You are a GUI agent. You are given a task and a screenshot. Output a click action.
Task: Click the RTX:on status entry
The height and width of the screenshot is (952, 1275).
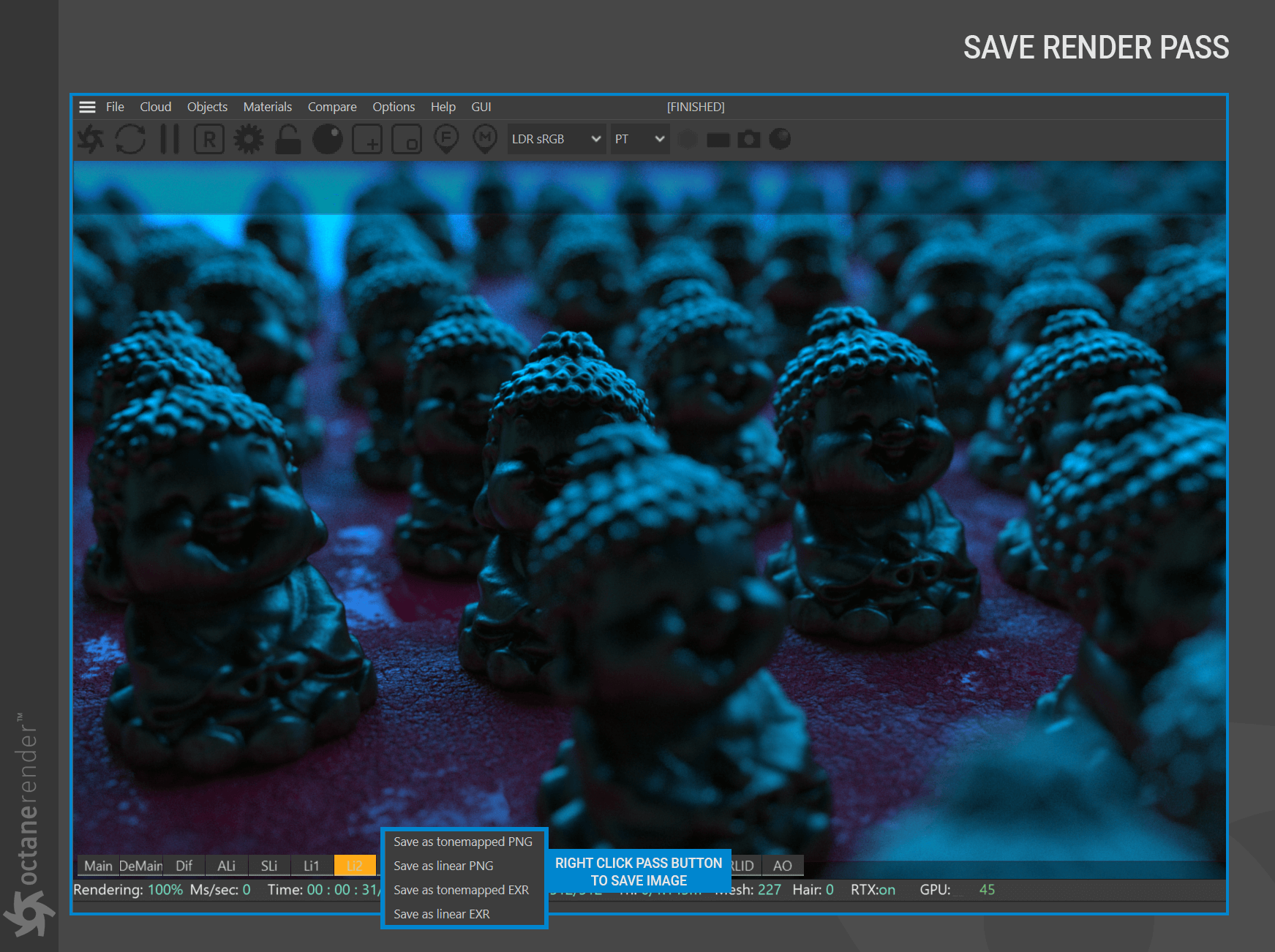(x=873, y=890)
